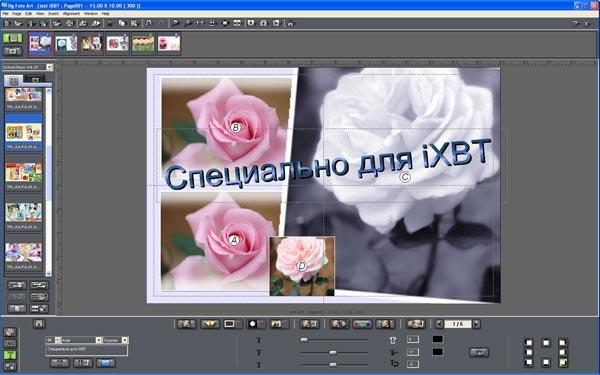The image size is (600, 375).
Task: Open the white circle mask dropdown button
Action: click(x=256, y=324)
